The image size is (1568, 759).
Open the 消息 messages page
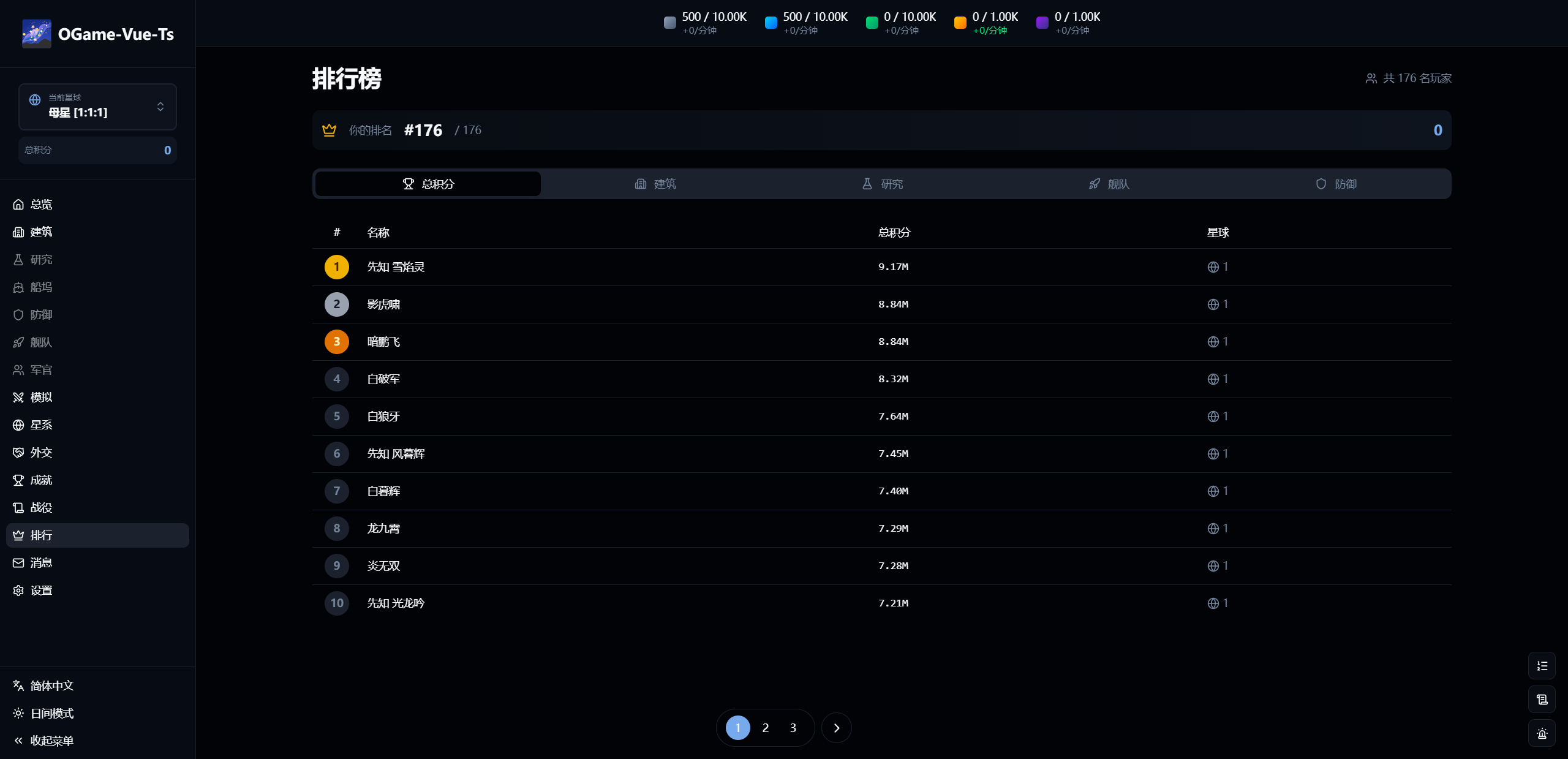tap(41, 562)
